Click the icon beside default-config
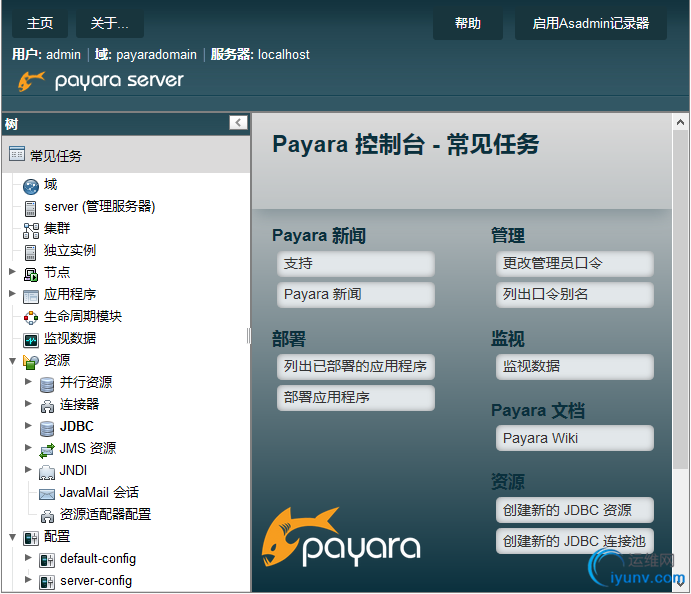Viewport: 691px width, 594px height. [x=47, y=560]
